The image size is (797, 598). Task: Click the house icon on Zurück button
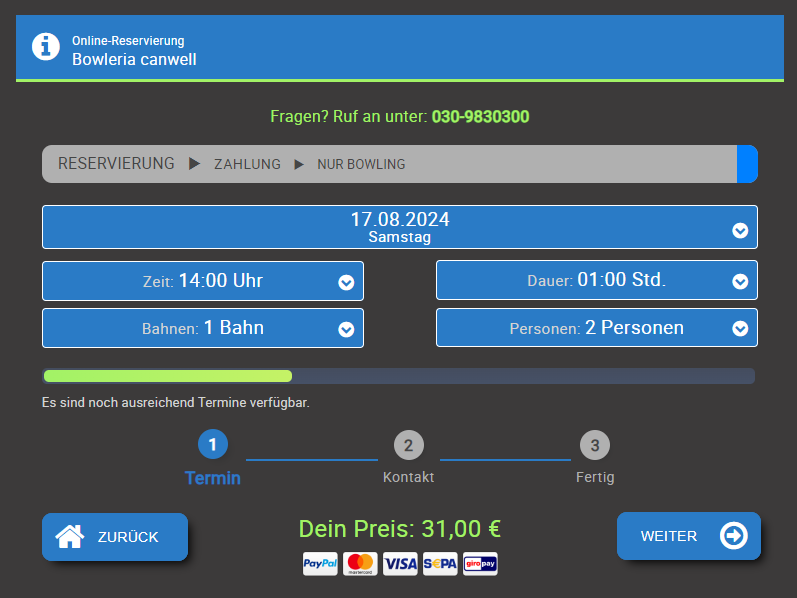[x=70, y=537]
